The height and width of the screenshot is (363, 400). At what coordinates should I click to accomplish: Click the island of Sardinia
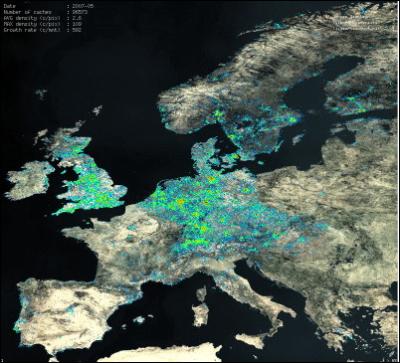(201, 314)
